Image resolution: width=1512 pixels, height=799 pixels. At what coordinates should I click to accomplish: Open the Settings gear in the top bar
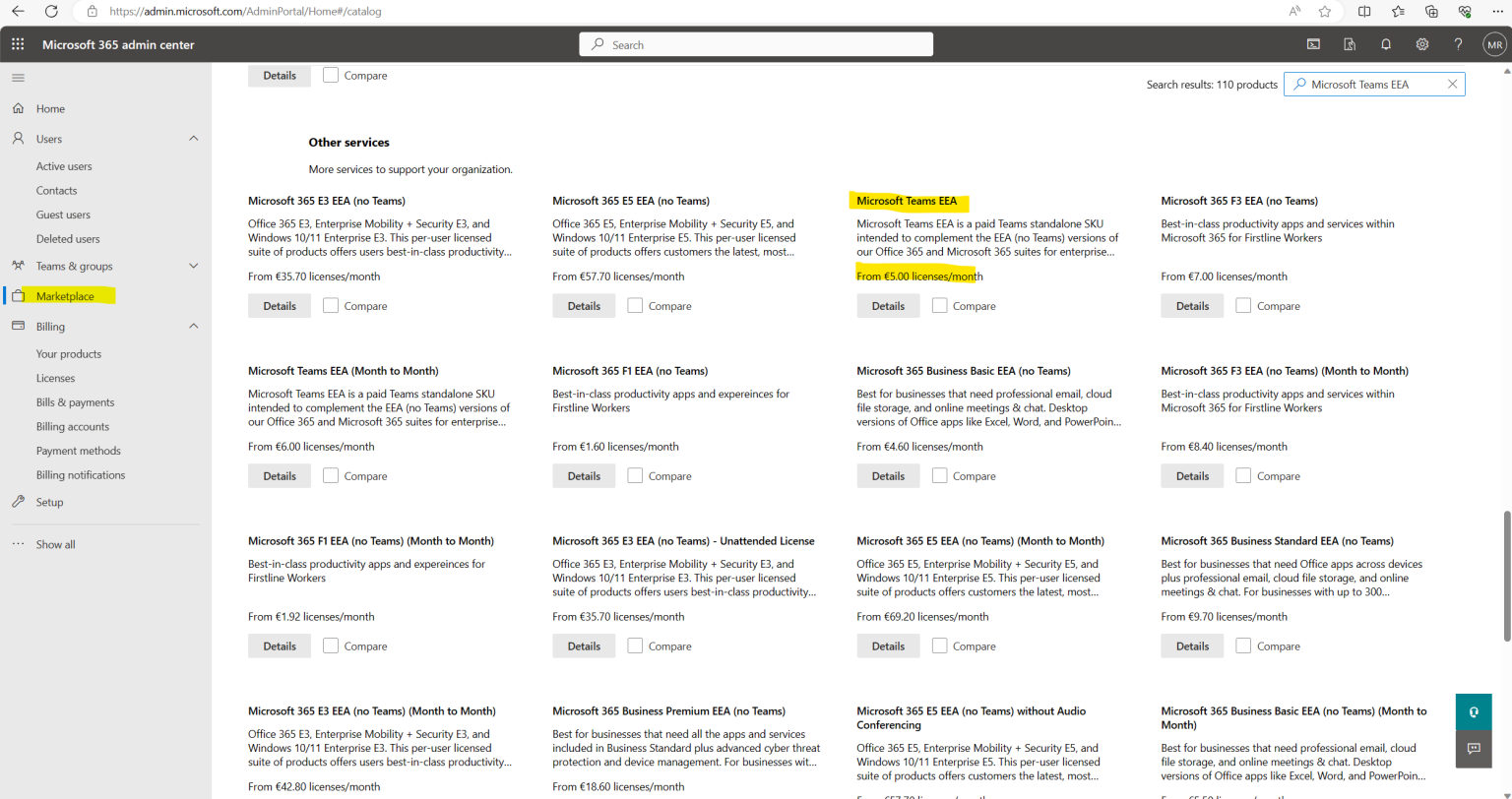click(1421, 44)
